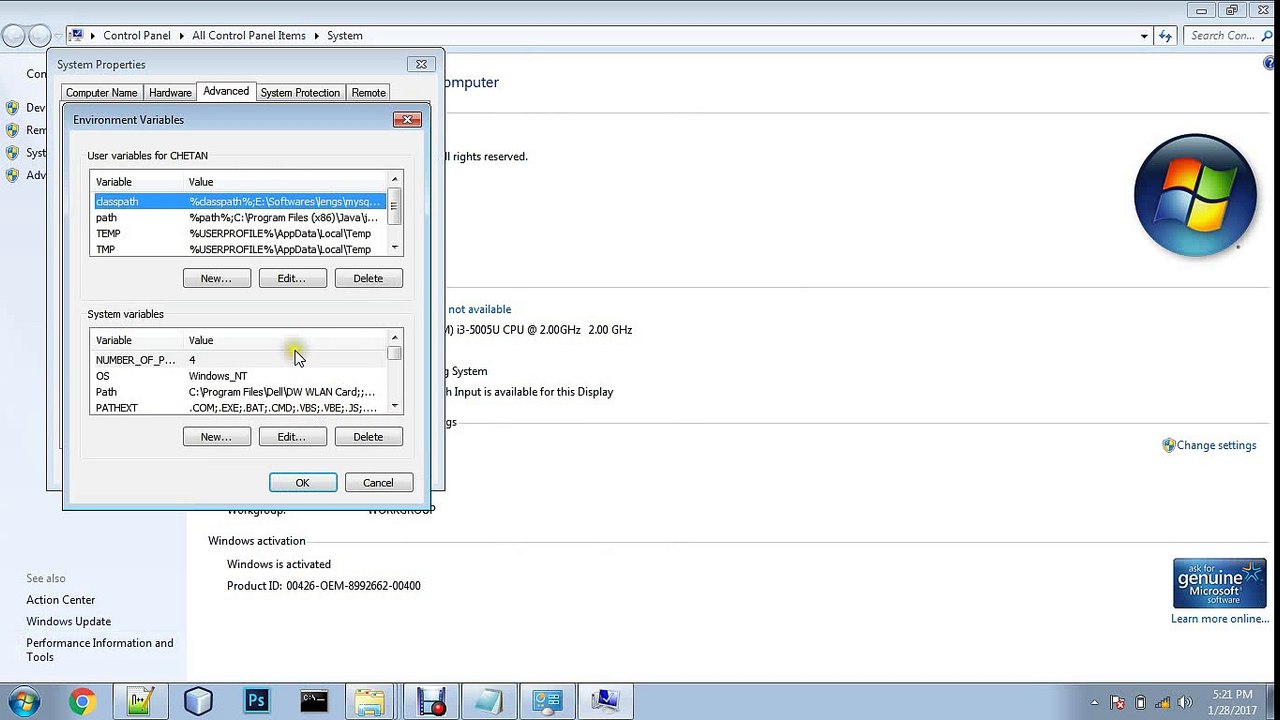Image resolution: width=1280 pixels, height=720 pixels.
Task: Select the OS system variable row
Action: pyautogui.click(x=239, y=376)
